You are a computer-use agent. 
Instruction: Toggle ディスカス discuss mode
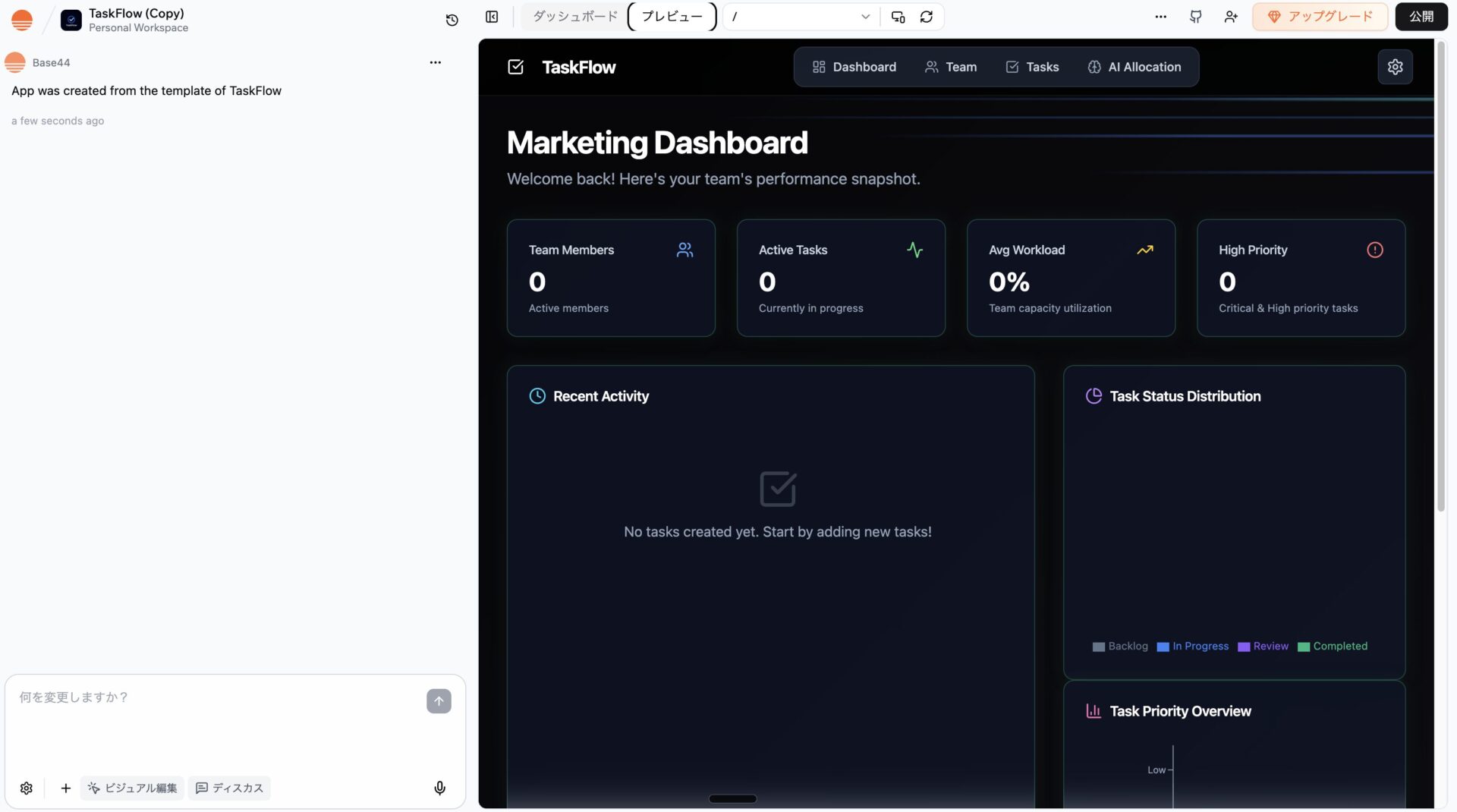229,788
